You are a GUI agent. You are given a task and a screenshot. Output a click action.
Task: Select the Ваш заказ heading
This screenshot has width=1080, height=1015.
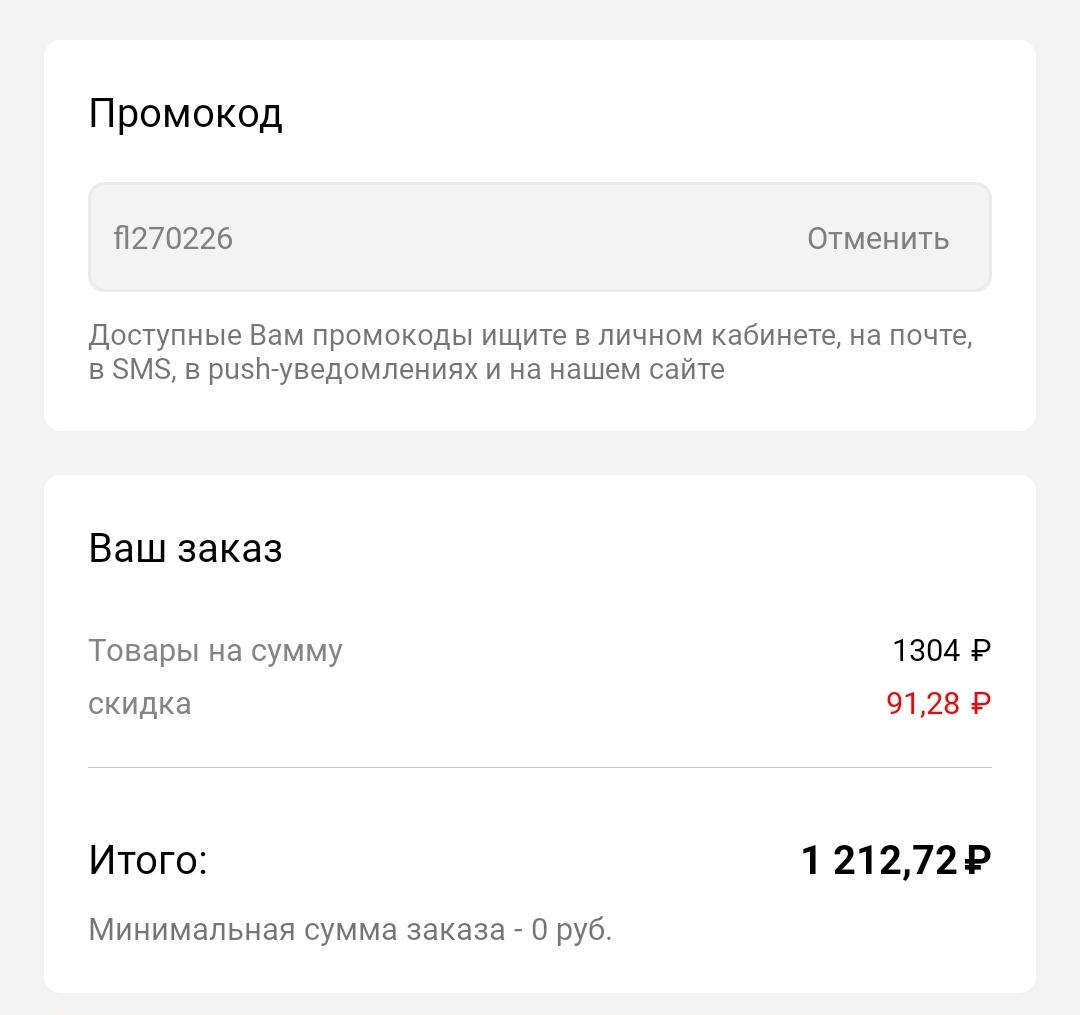pos(185,549)
